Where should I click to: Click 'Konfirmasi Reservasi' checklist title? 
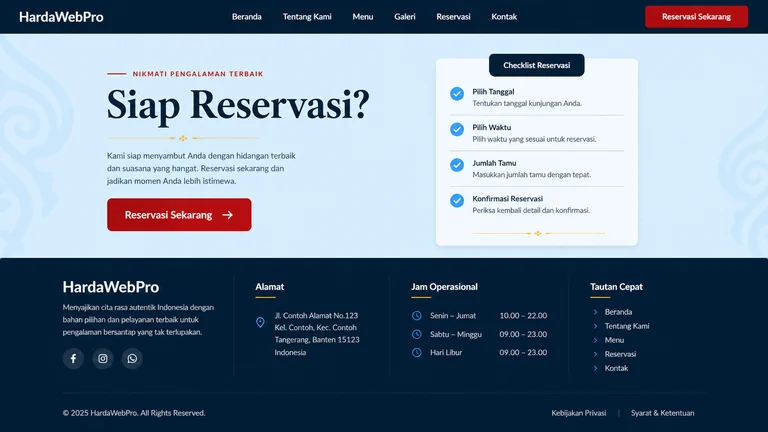point(507,199)
